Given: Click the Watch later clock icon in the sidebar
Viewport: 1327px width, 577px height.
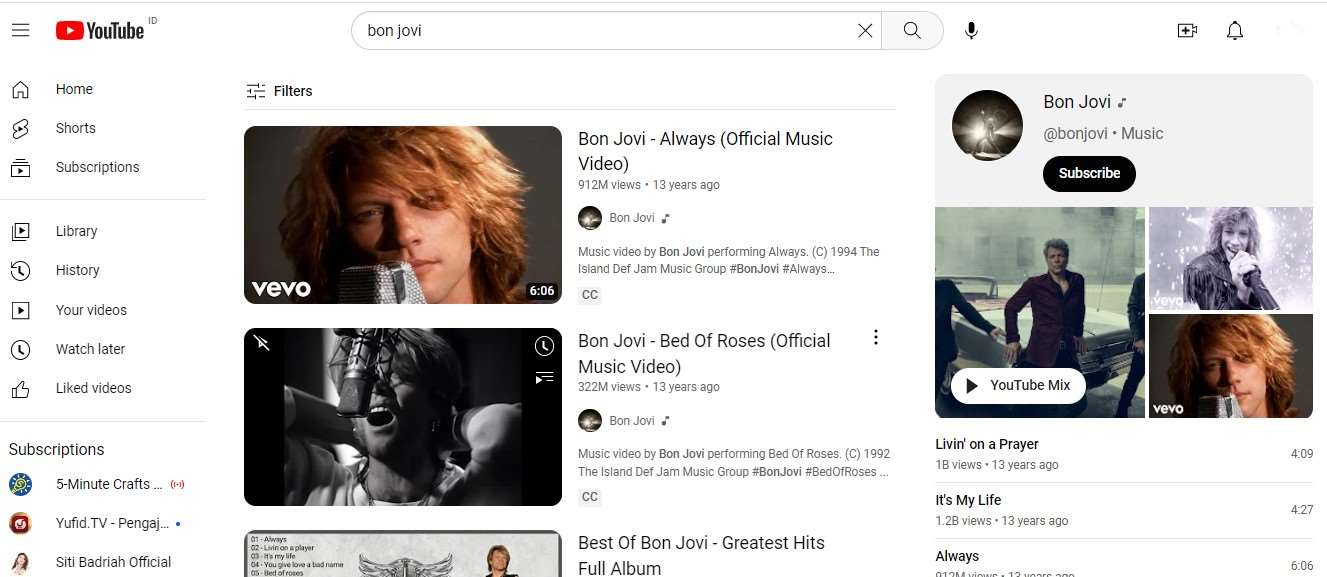Looking at the screenshot, I should 20,349.
